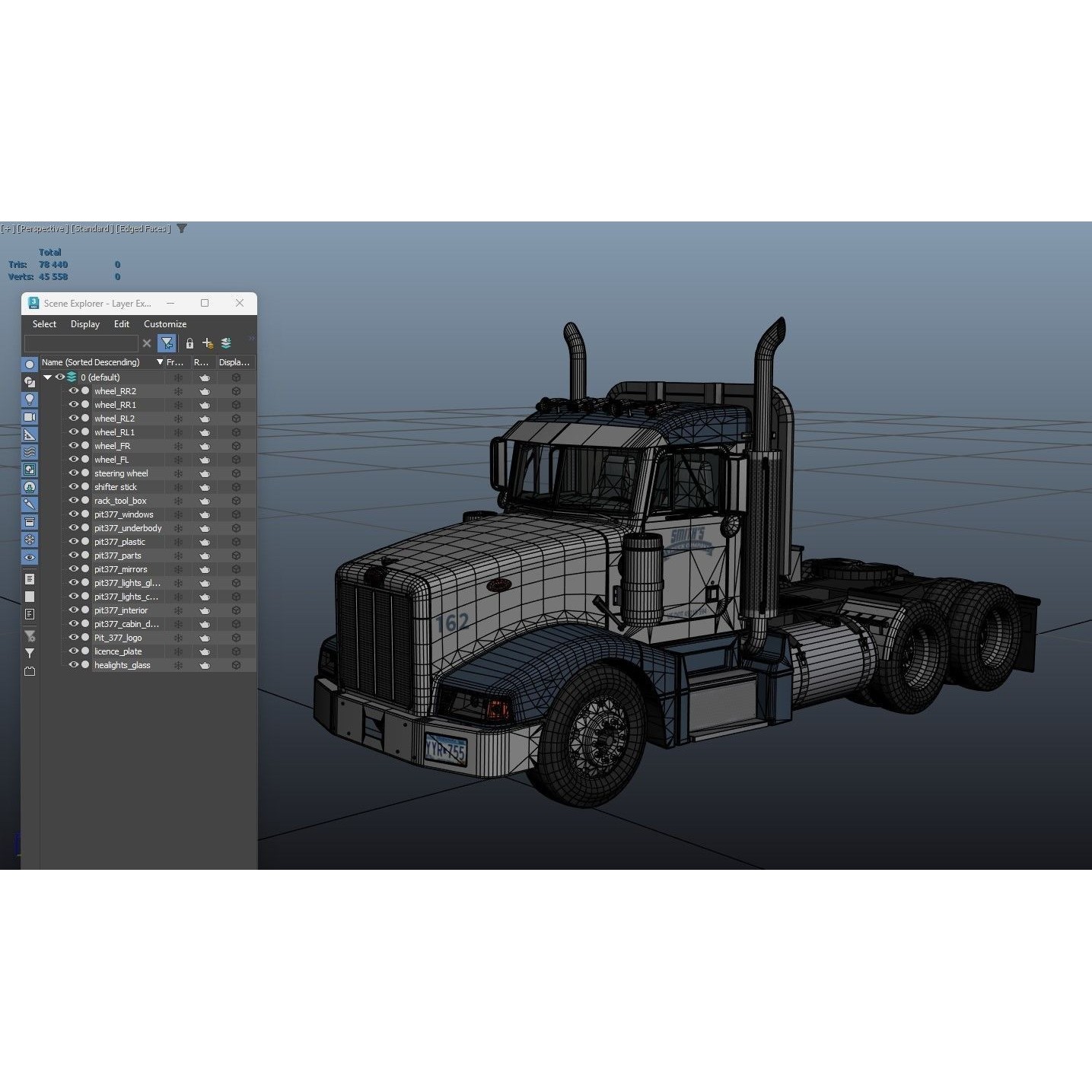Image resolution: width=1092 pixels, height=1092 pixels.
Task: Click the teapot render toggle for pit377_mirrors
Action: tap(204, 568)
